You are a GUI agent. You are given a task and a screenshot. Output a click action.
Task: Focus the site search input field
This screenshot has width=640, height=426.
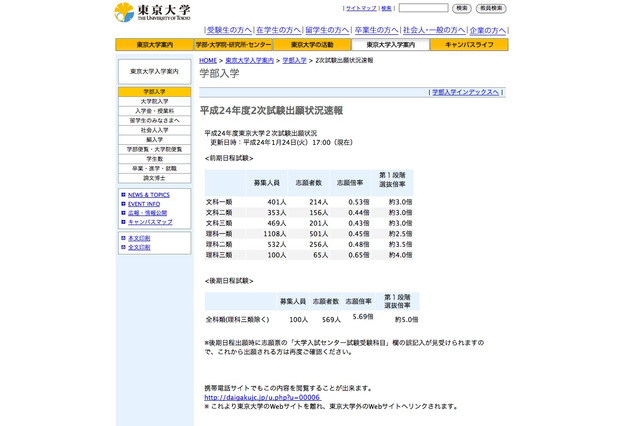coord(423,8)
